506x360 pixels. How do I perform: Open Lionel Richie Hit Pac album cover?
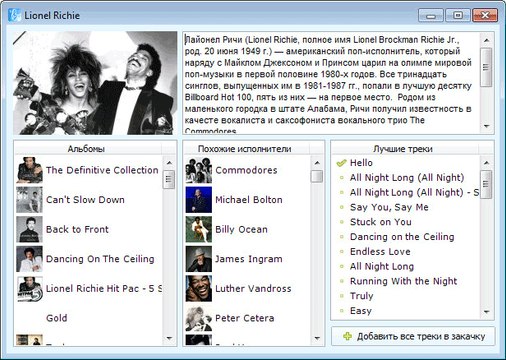29,289
